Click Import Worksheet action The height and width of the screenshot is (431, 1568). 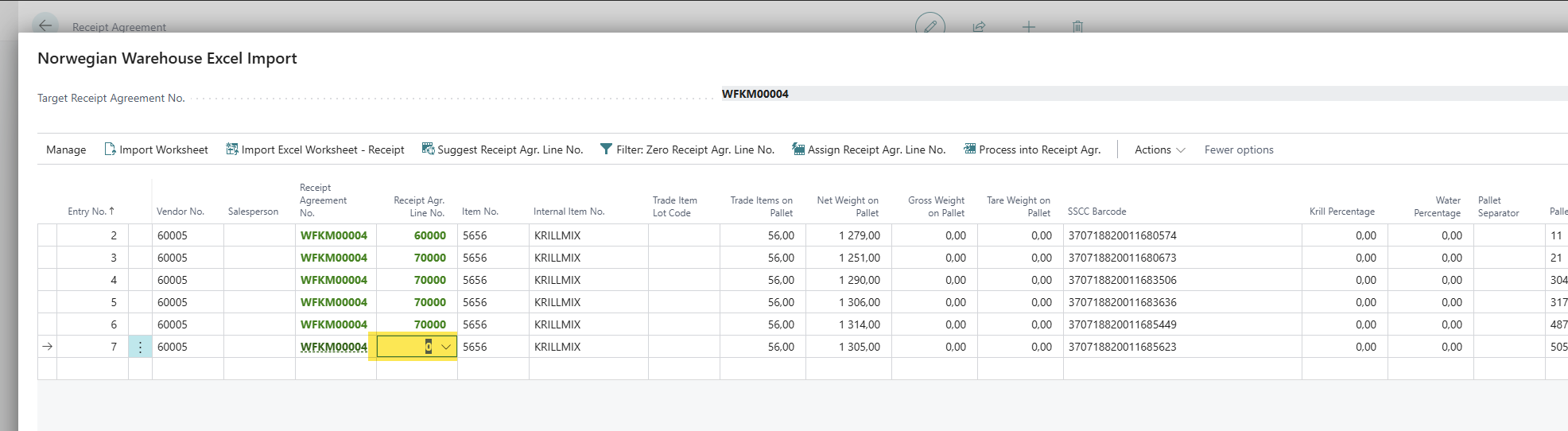[156, 149]
